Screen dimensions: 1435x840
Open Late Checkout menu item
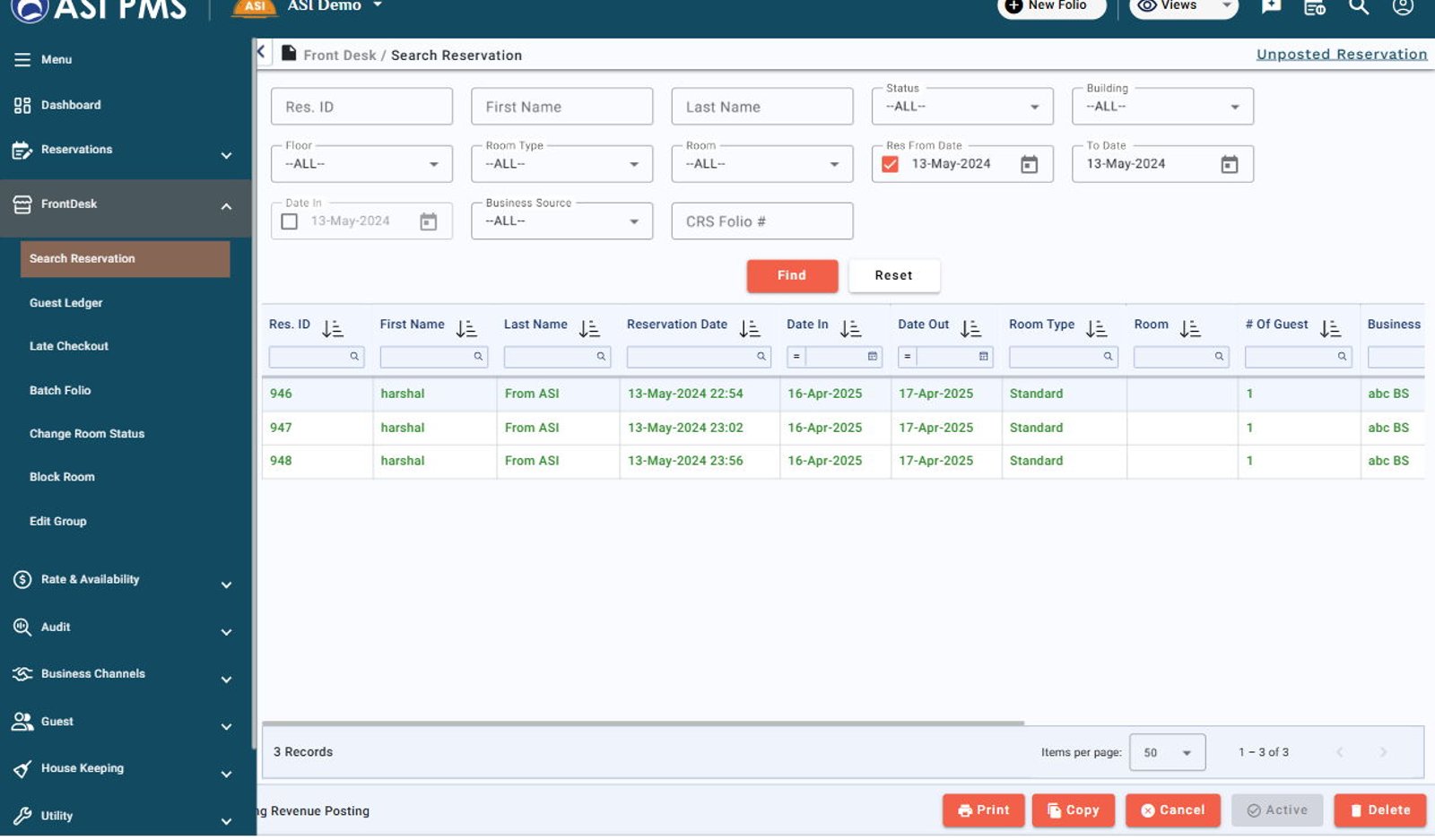pyautogui.click(x=68, y=347)
